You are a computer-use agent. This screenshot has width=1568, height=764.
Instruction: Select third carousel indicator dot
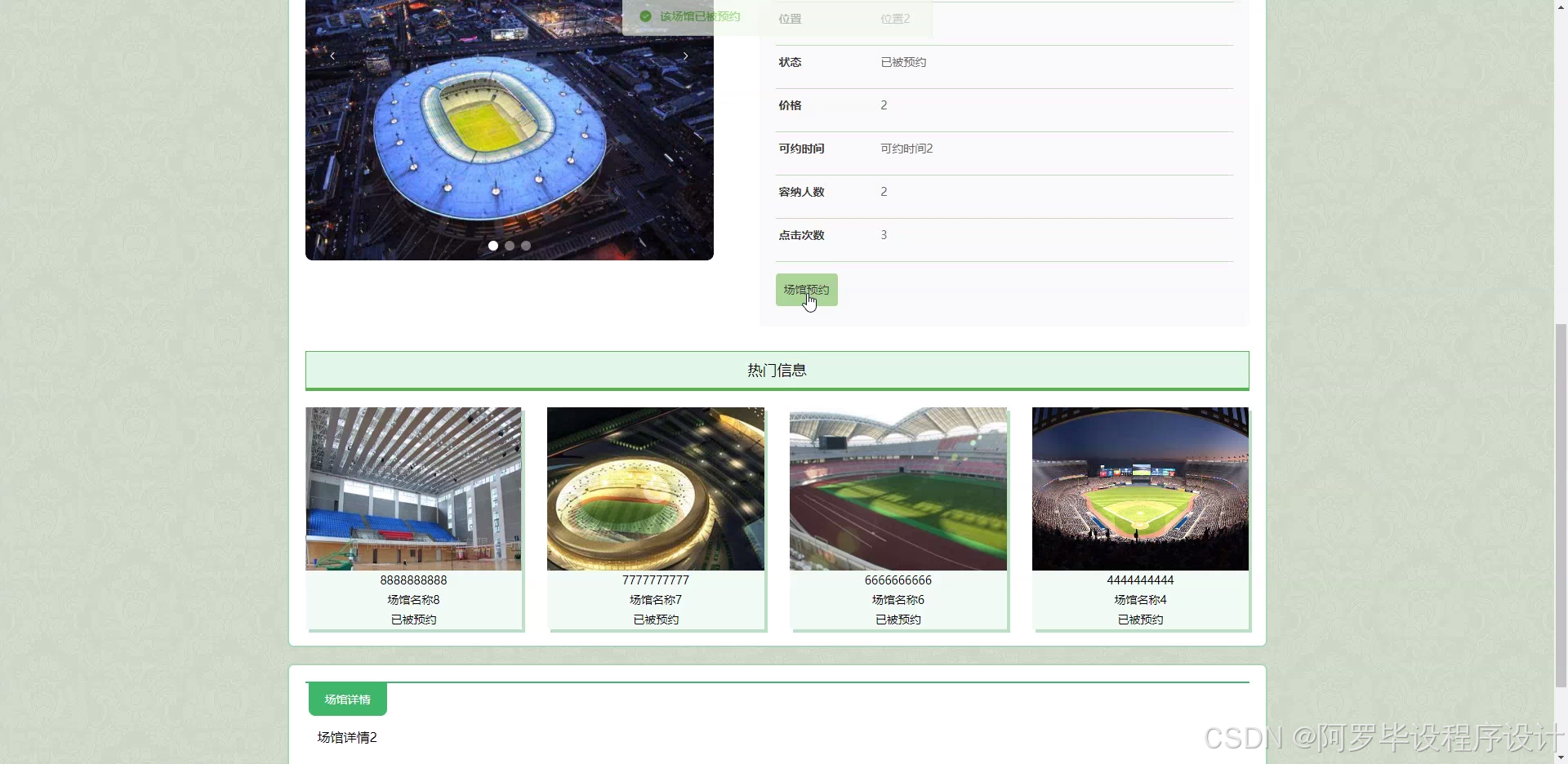[526, 246]
